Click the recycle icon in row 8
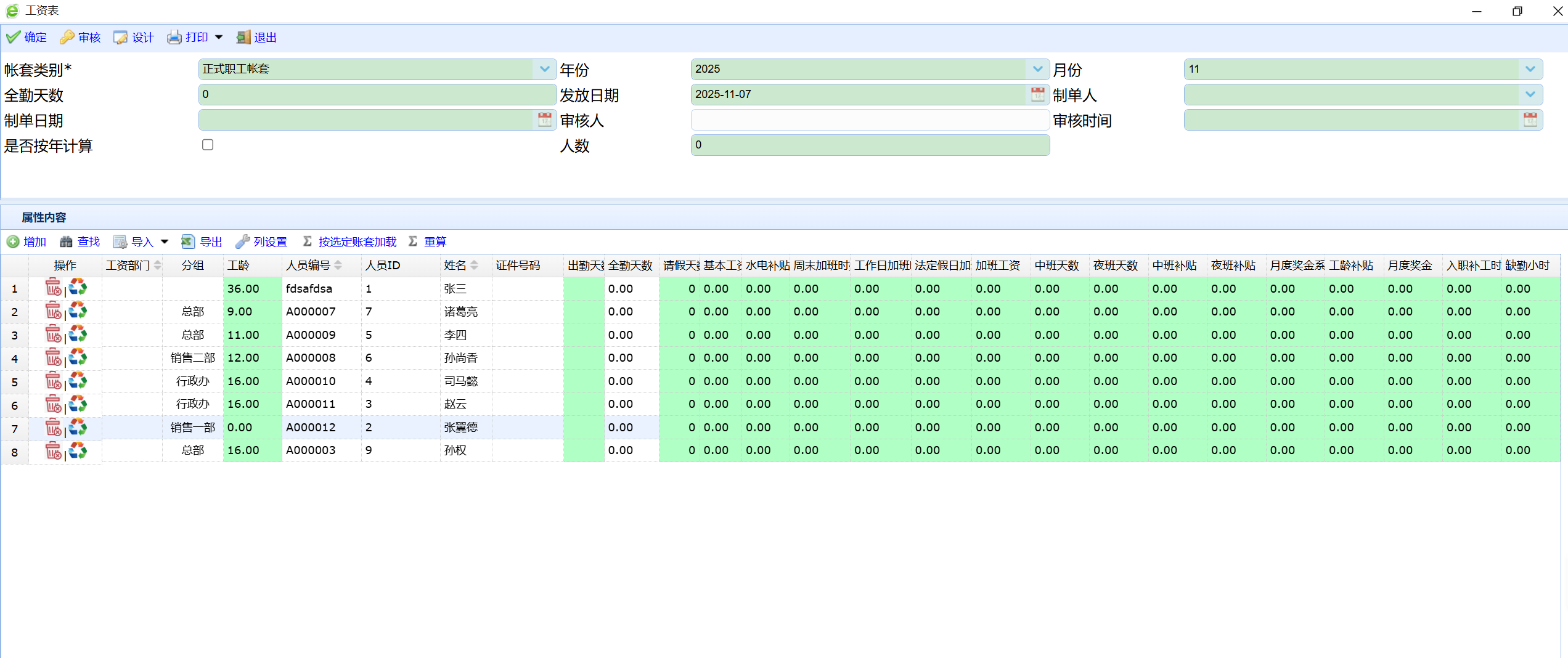 point(78,450)
